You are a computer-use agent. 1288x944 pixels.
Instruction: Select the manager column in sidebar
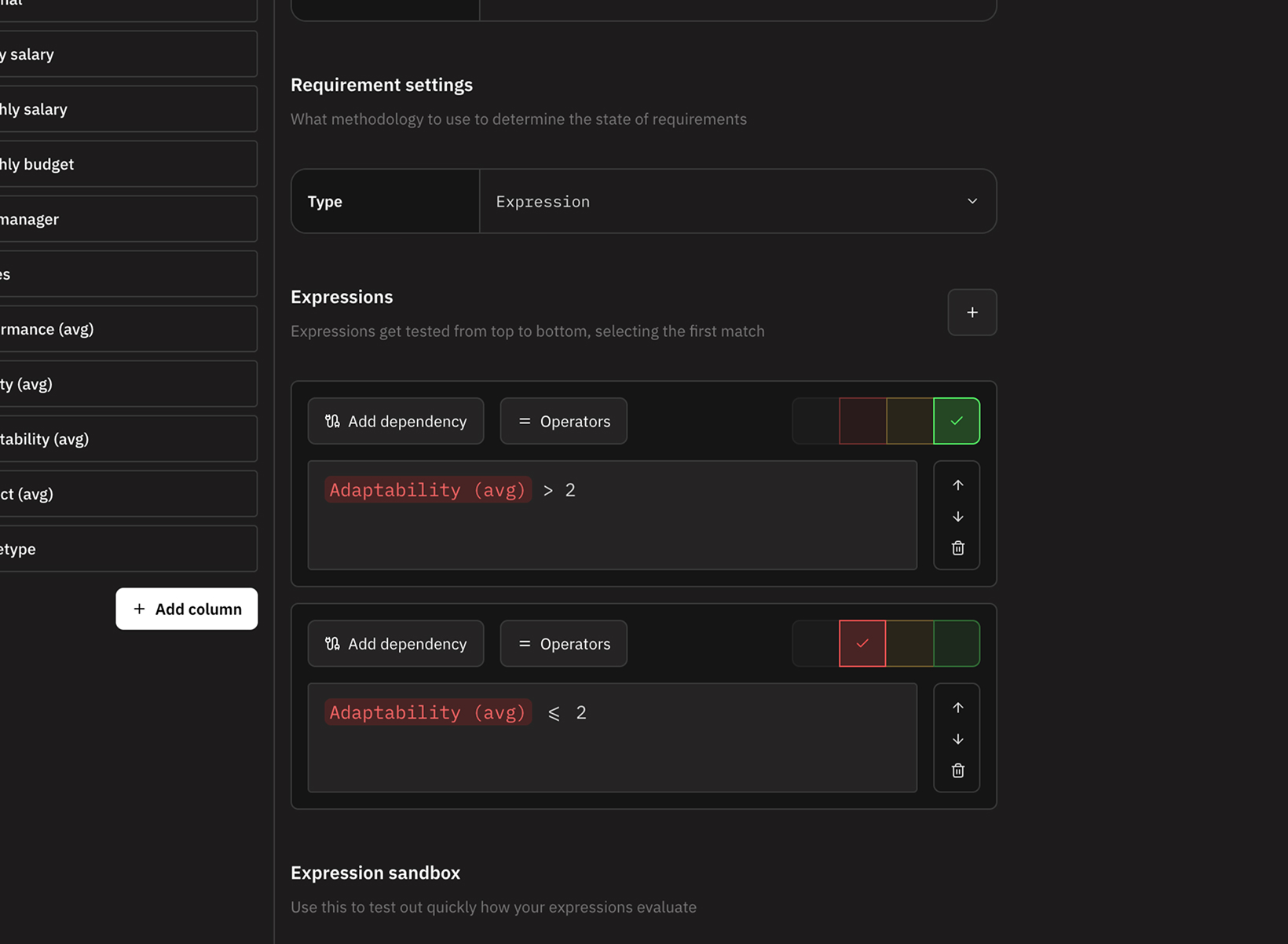pos(126,219)
